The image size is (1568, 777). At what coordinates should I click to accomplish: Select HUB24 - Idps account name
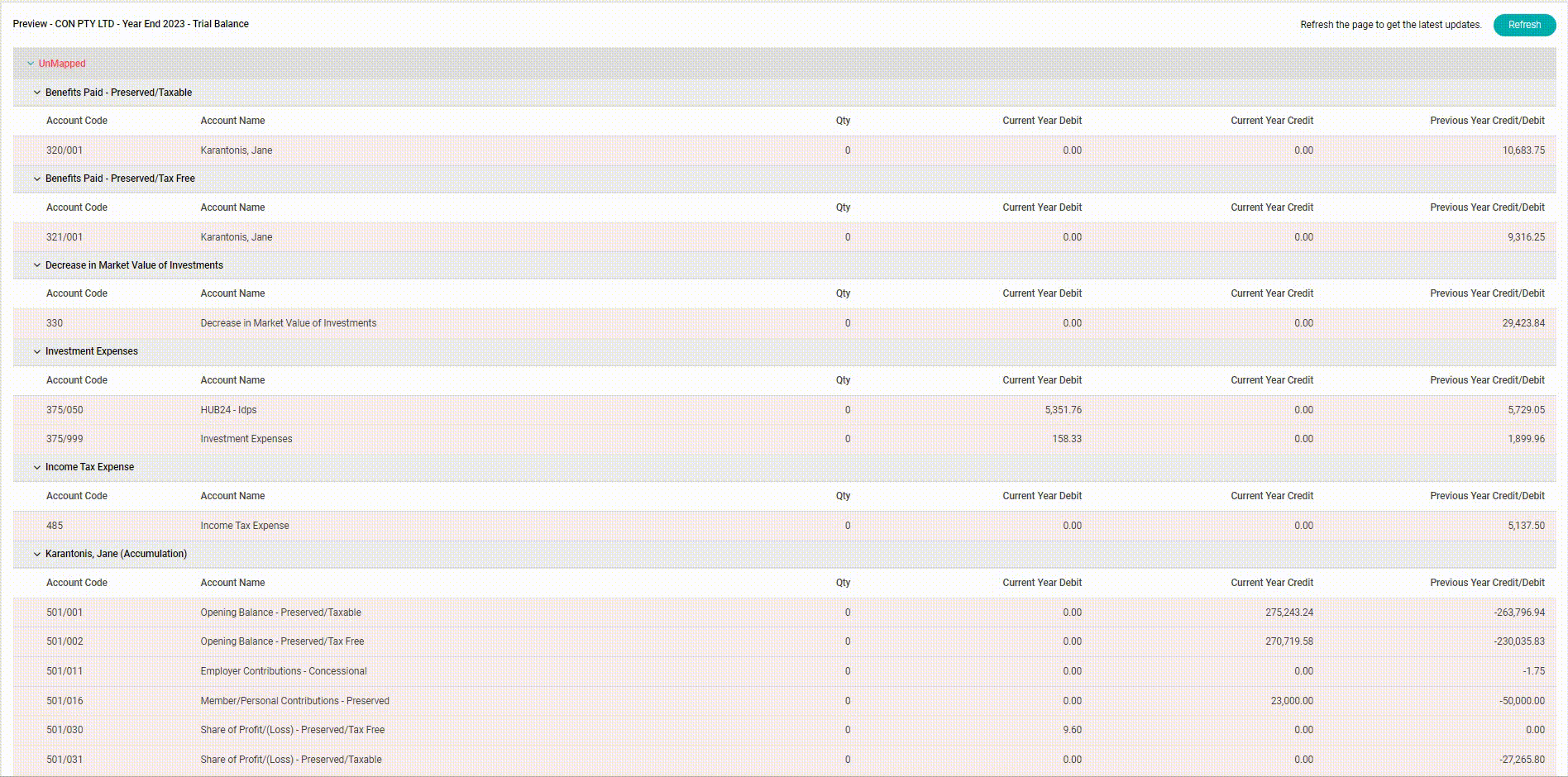[x=228, y=410]
